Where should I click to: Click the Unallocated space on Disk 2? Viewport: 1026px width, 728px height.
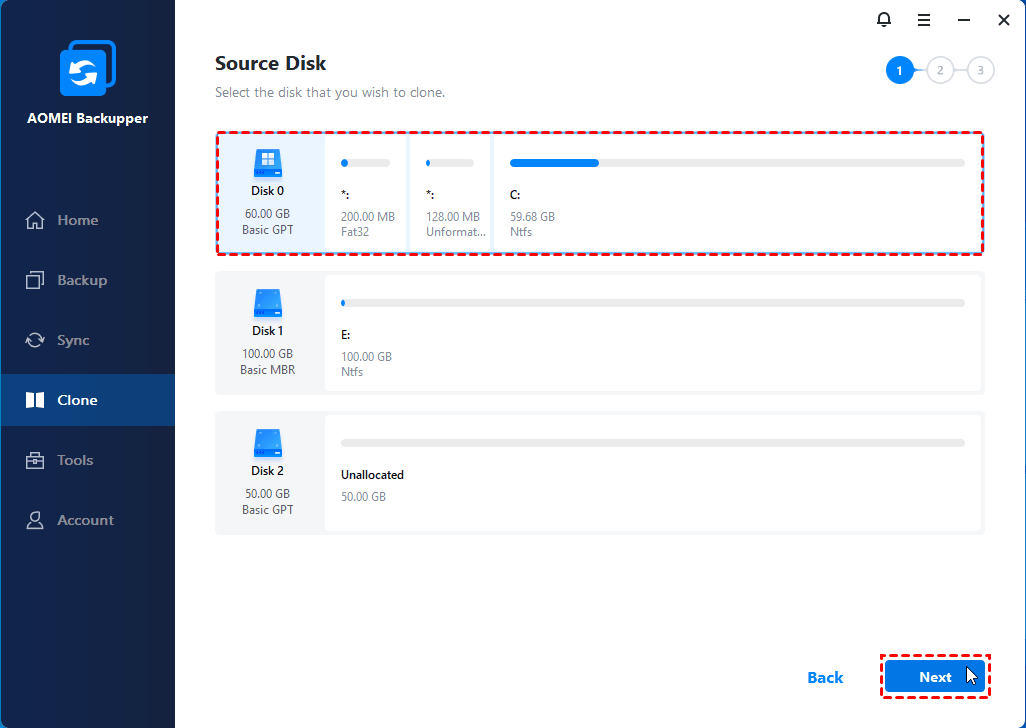[650, 472]
